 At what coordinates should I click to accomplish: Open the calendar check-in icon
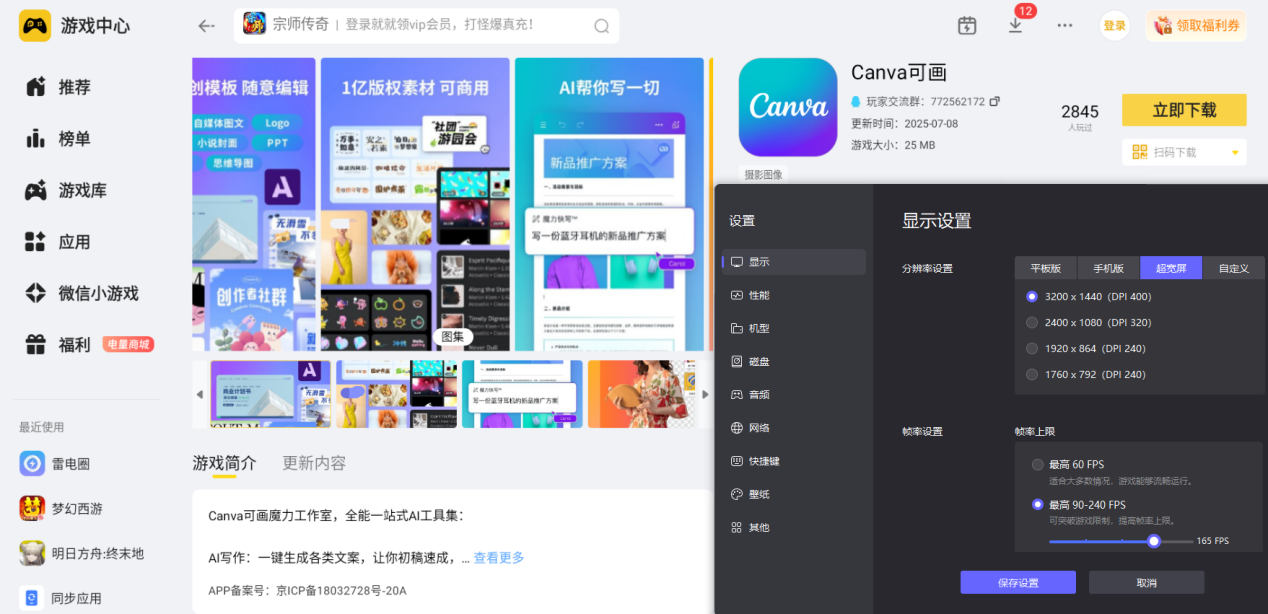(x=966, y=26)
